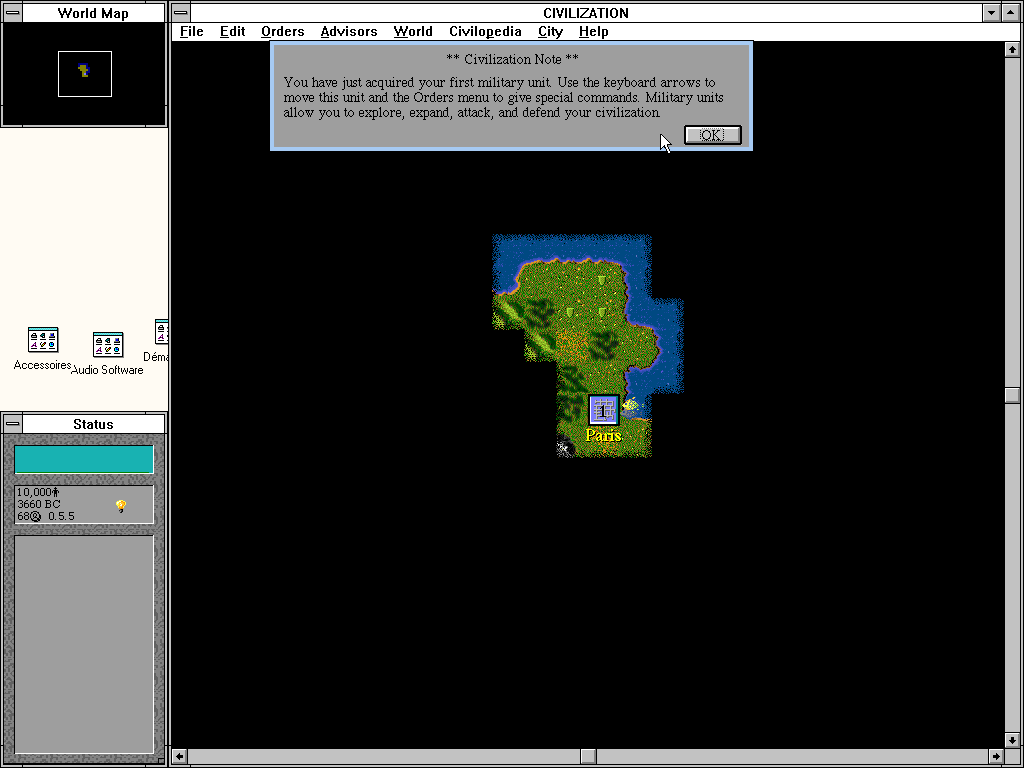The height and width of the screenshot is (768, 1024).
Task: Click the teal color bar in Status
Action: tap(84, 460)
